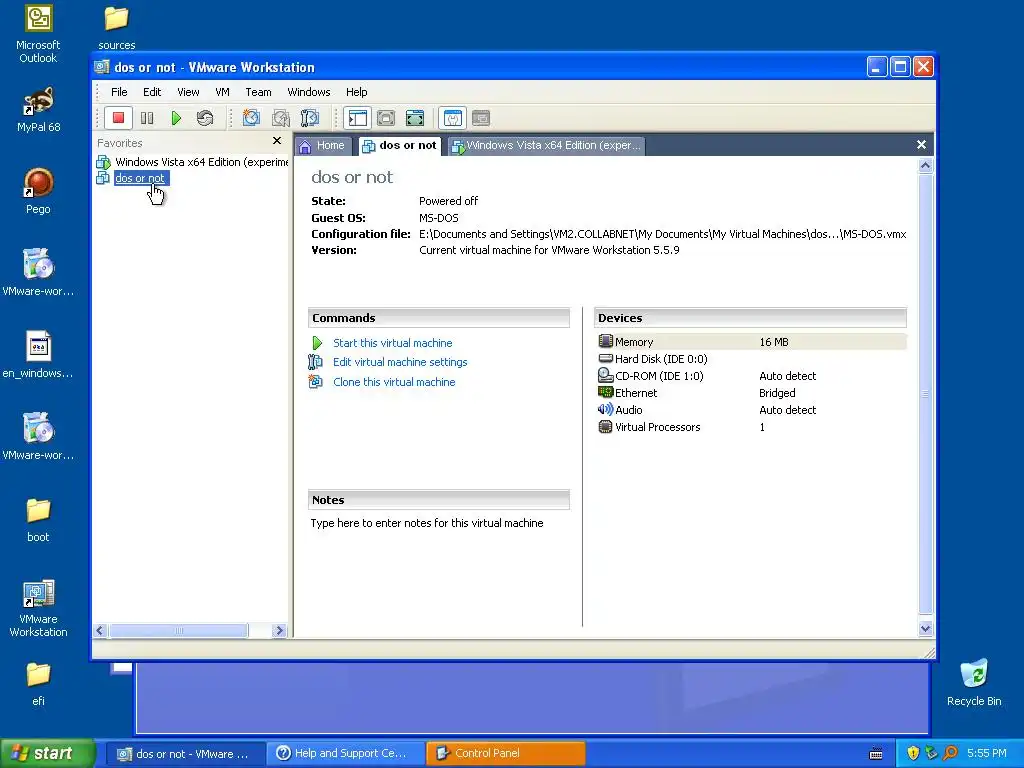Screen dimensions: 1024x768
Task: Click the Audio speaker icon in Devices
Action: [x=605, y=409]
